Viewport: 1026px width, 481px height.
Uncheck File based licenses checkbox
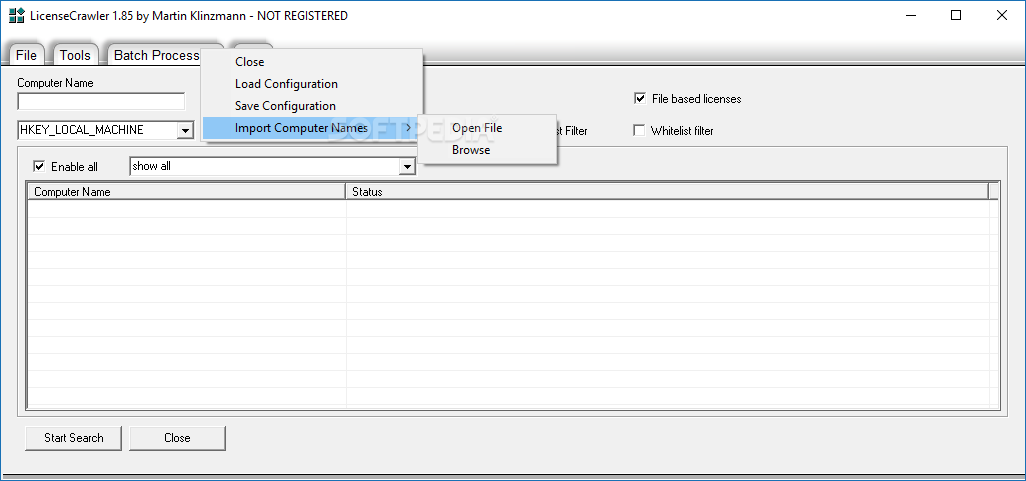pos(640,99)
